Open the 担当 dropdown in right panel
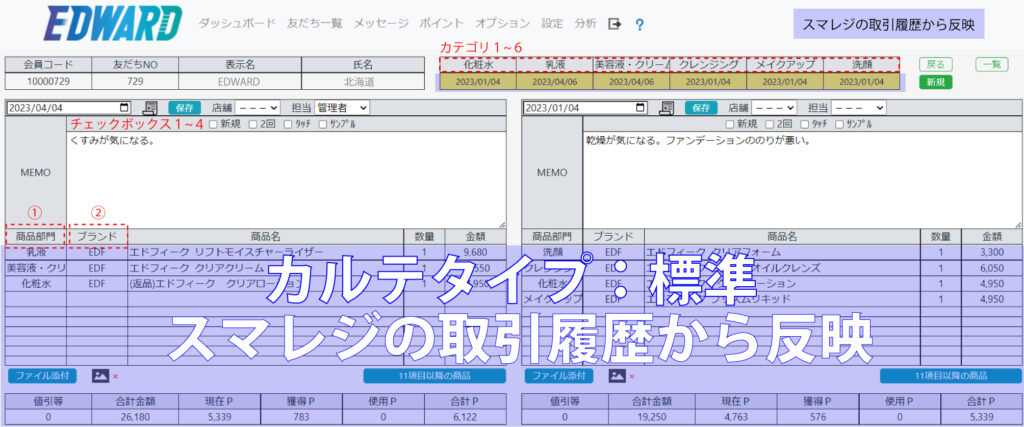Screen dimensions: 1024x427 (x=859, y=107)
